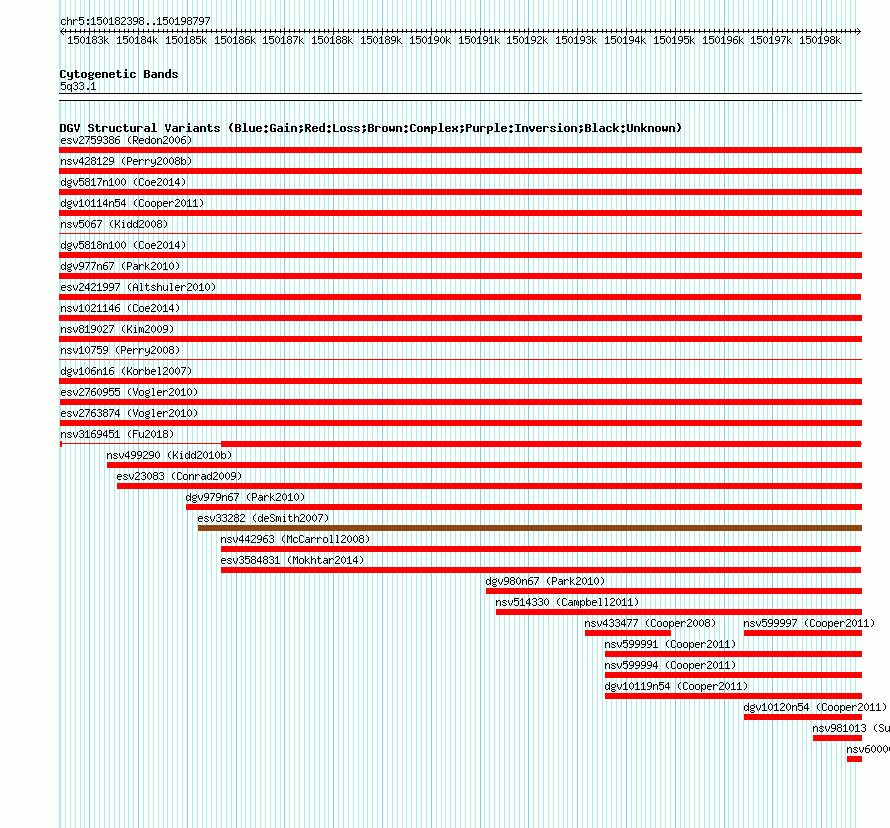890x828 pixels.
Task: Open the dgv977n67 (Park2010) variant
Action: 120,266
